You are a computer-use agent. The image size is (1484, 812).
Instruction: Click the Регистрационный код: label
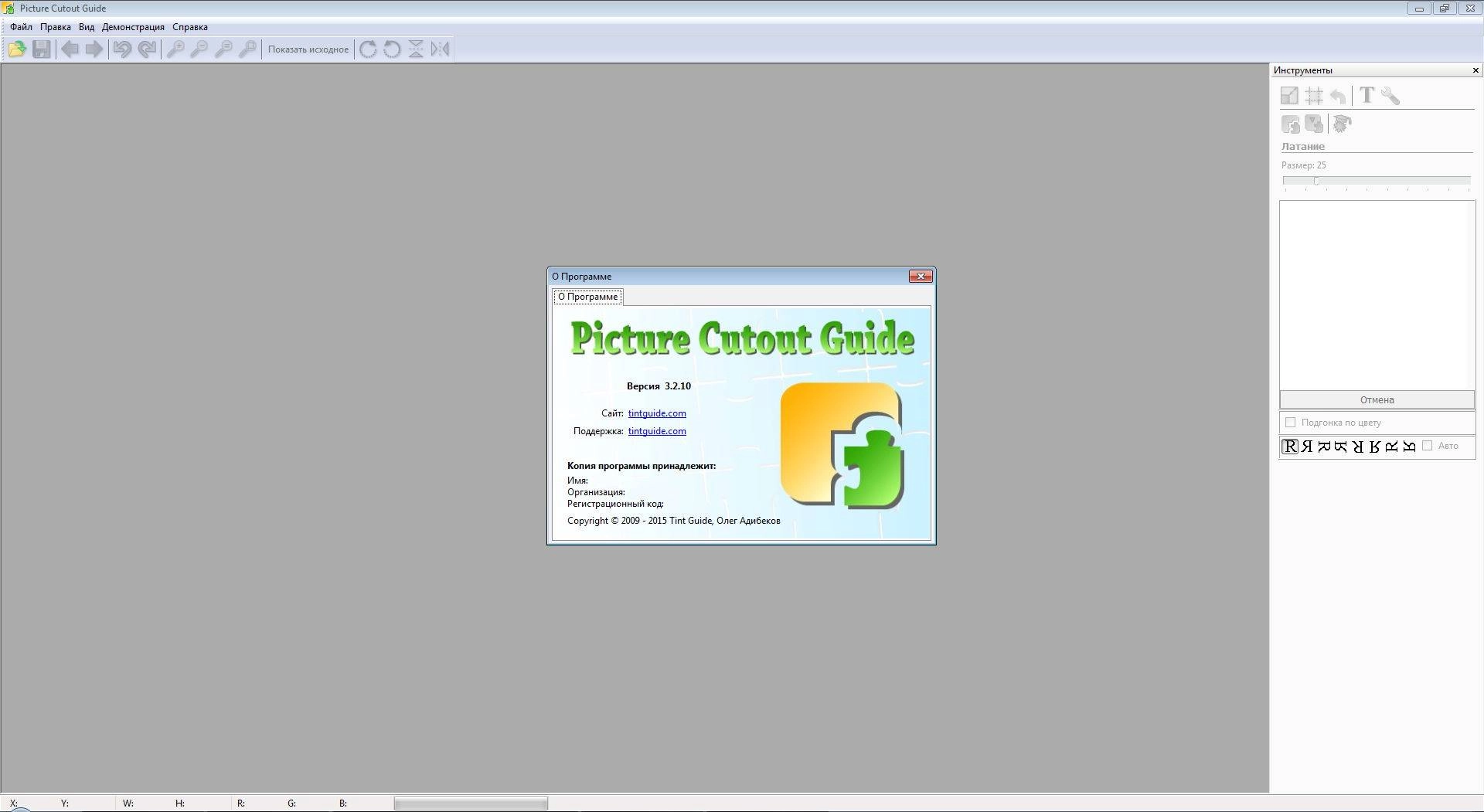coord(615,504)
